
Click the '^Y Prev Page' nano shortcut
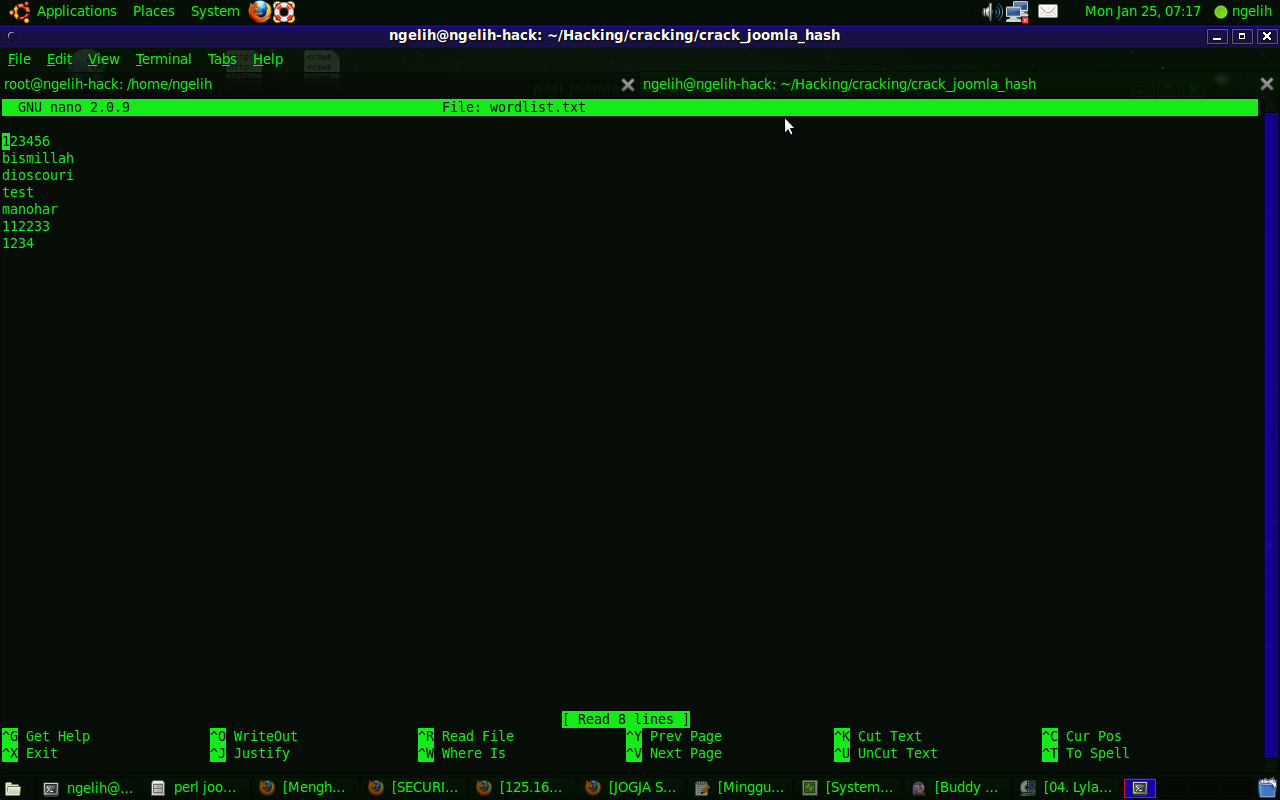pyautogui.click(x=674, y=736)
